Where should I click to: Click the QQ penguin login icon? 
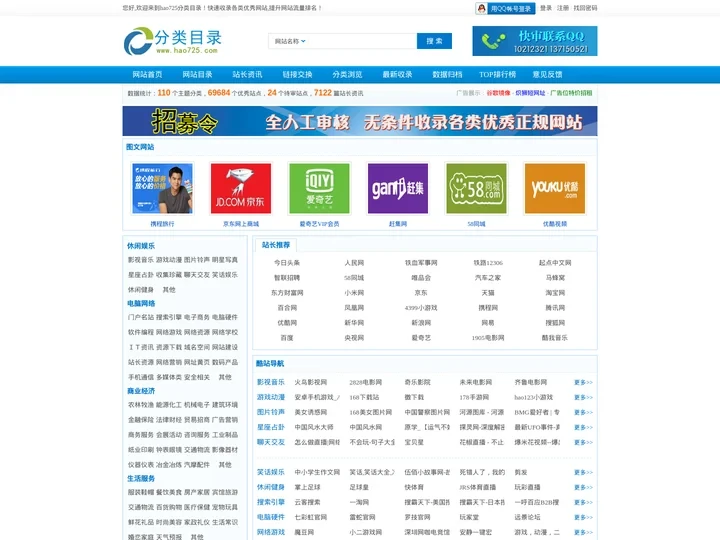pyautogui.click(x=481, y=8)
